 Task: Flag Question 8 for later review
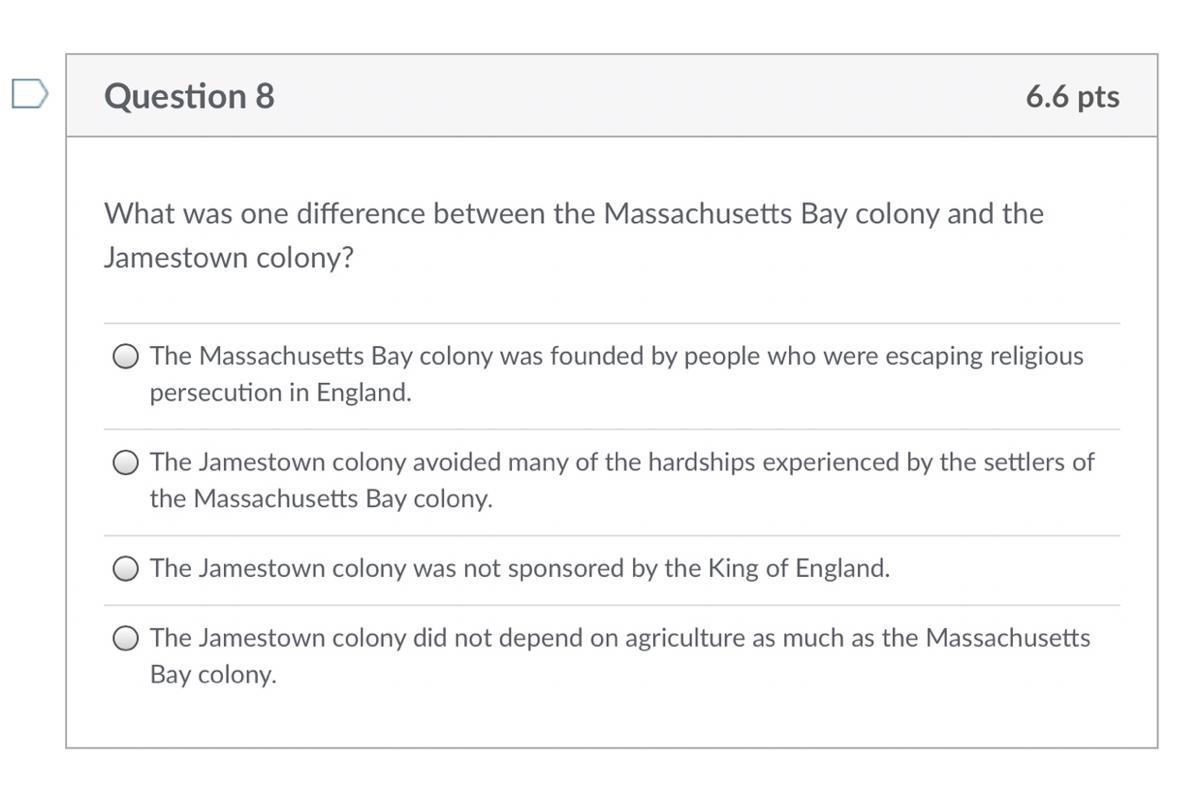[x=30, y=94]
